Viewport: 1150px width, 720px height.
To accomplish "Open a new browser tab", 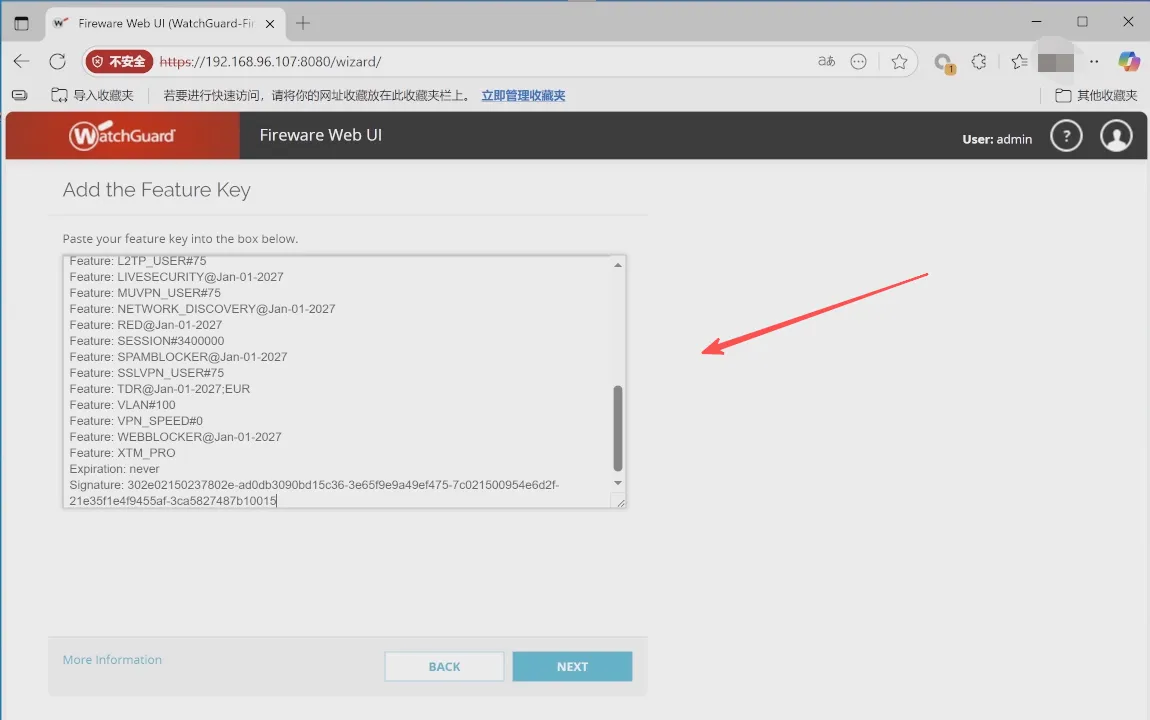I will click(303, 23).
